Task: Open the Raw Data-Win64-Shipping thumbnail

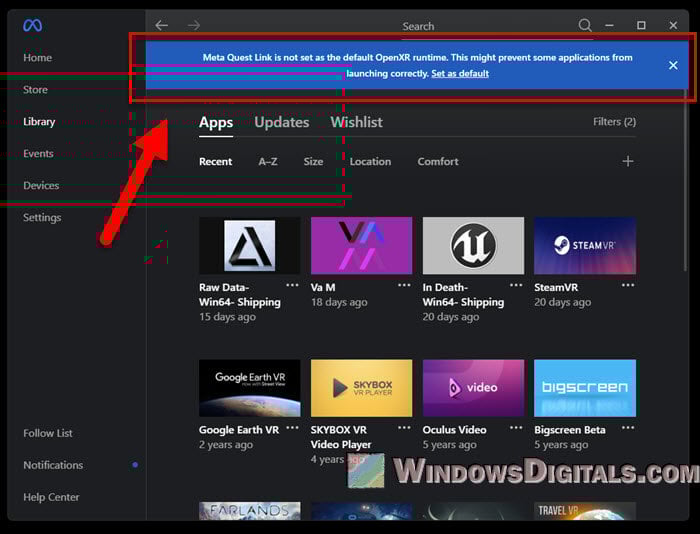Action: 250,246
